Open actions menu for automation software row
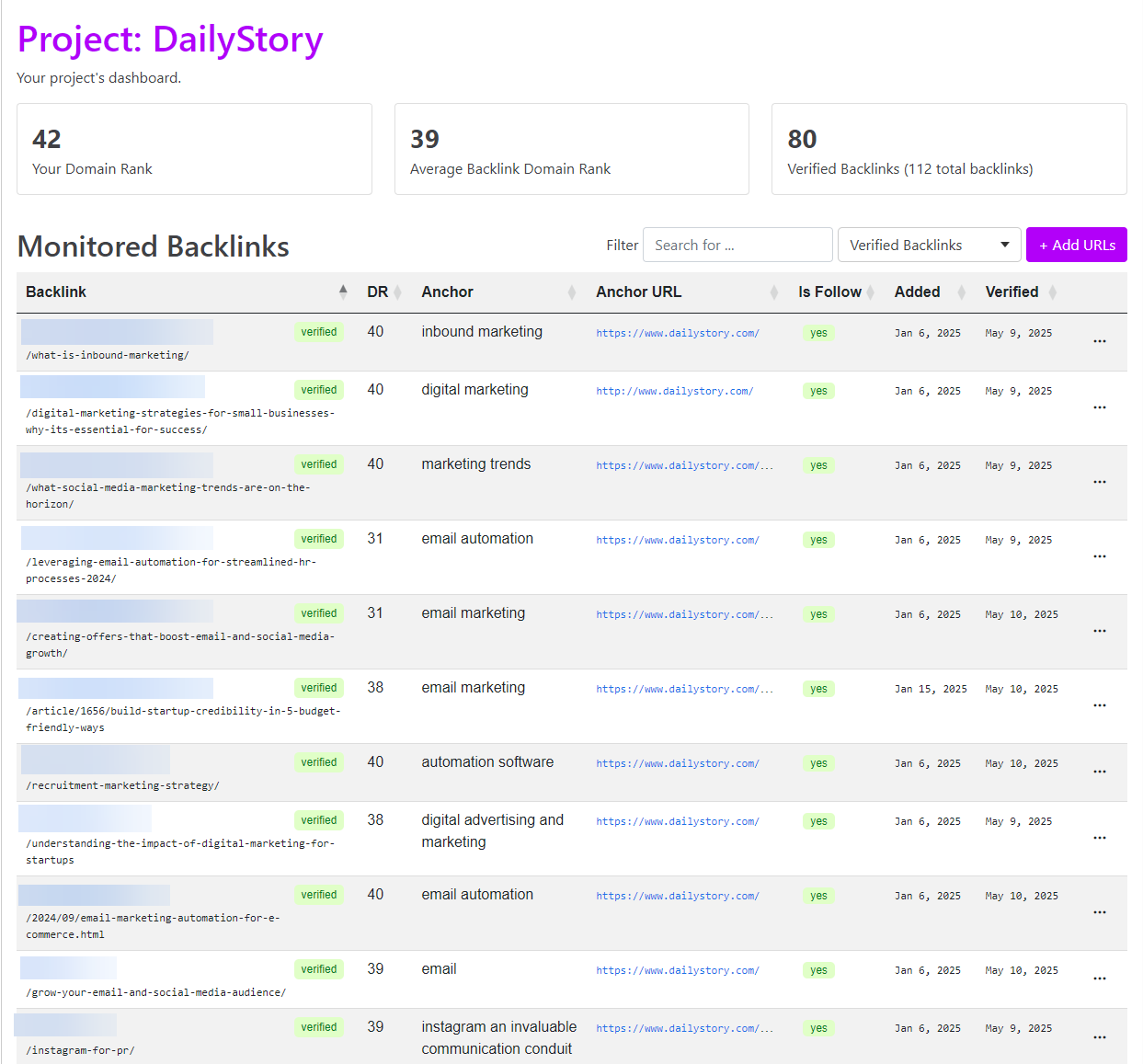 (1099, 772)
